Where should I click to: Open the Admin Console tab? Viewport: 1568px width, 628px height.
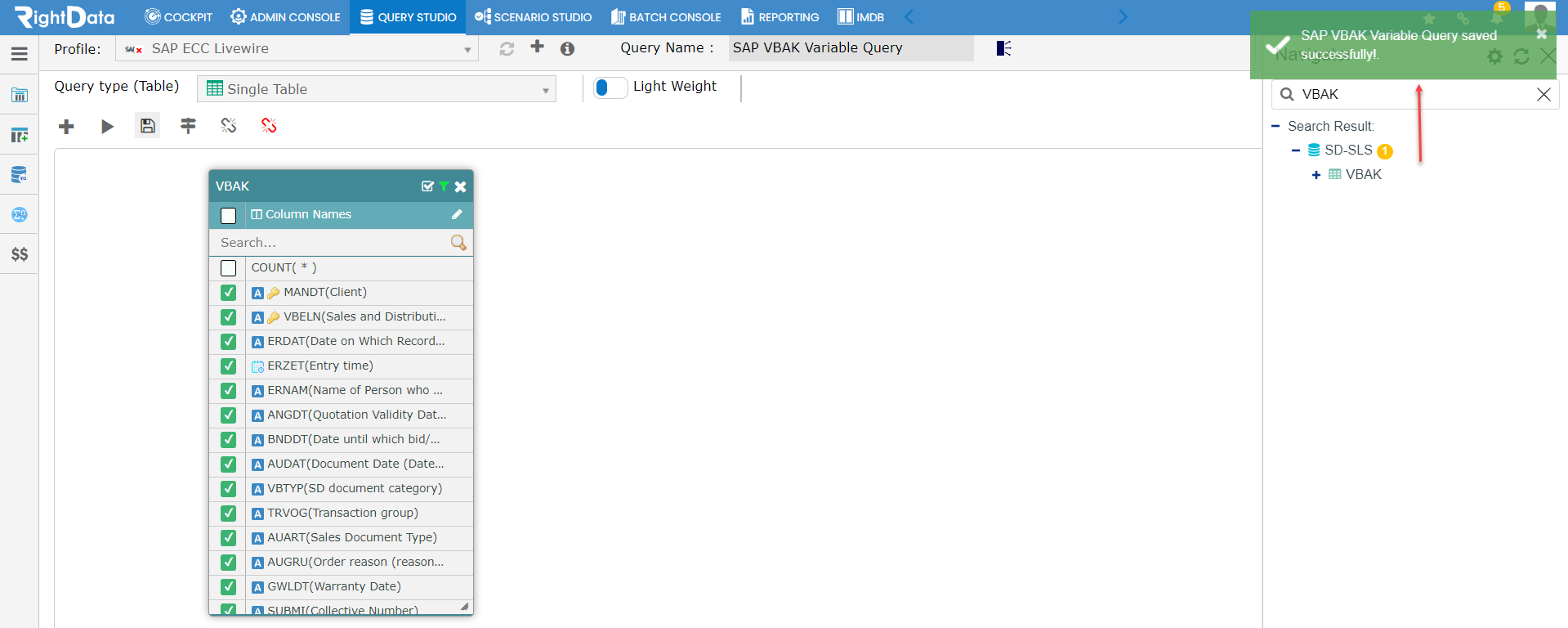[285, 17]
